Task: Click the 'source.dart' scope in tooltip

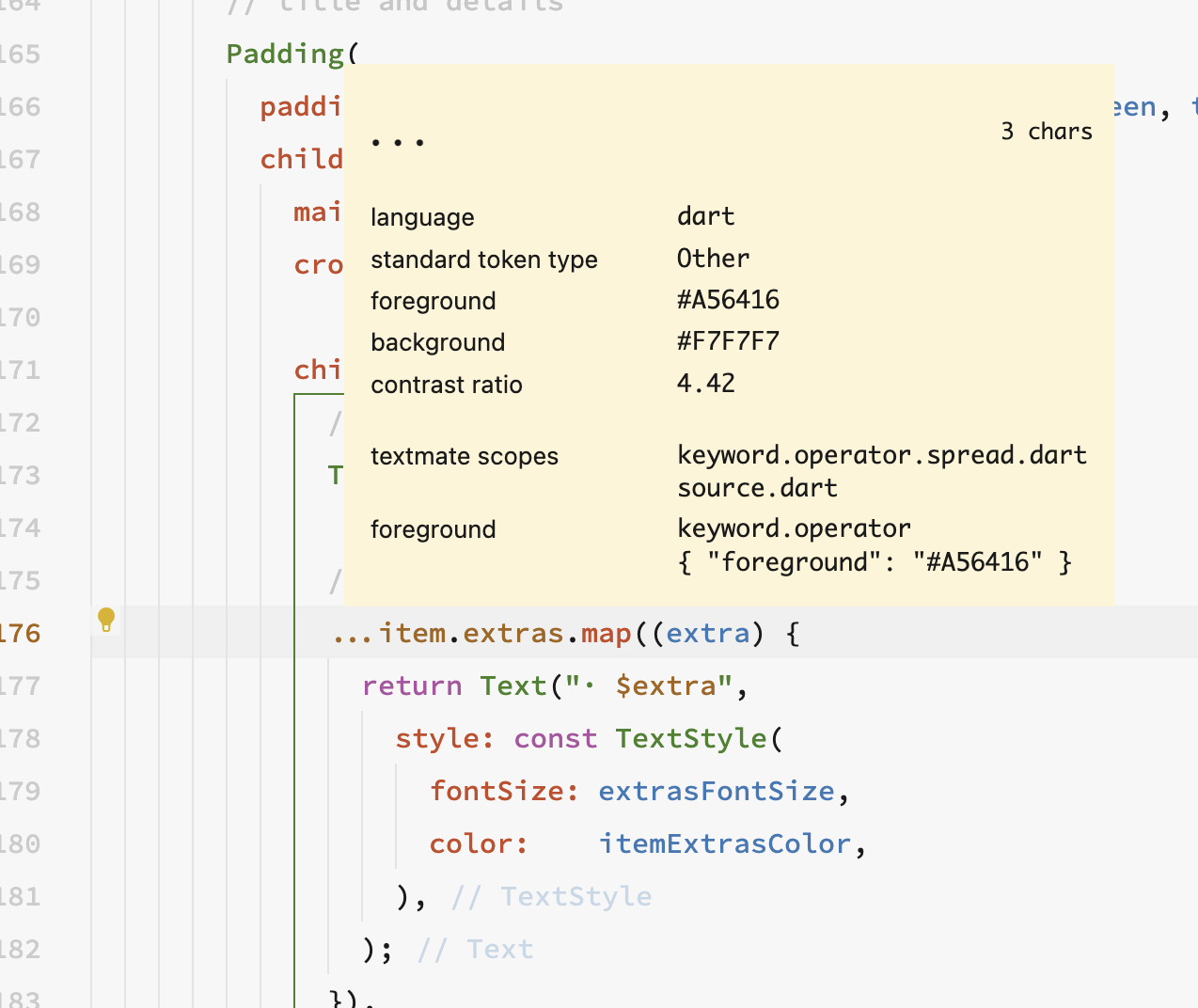Action: (757, 488)
